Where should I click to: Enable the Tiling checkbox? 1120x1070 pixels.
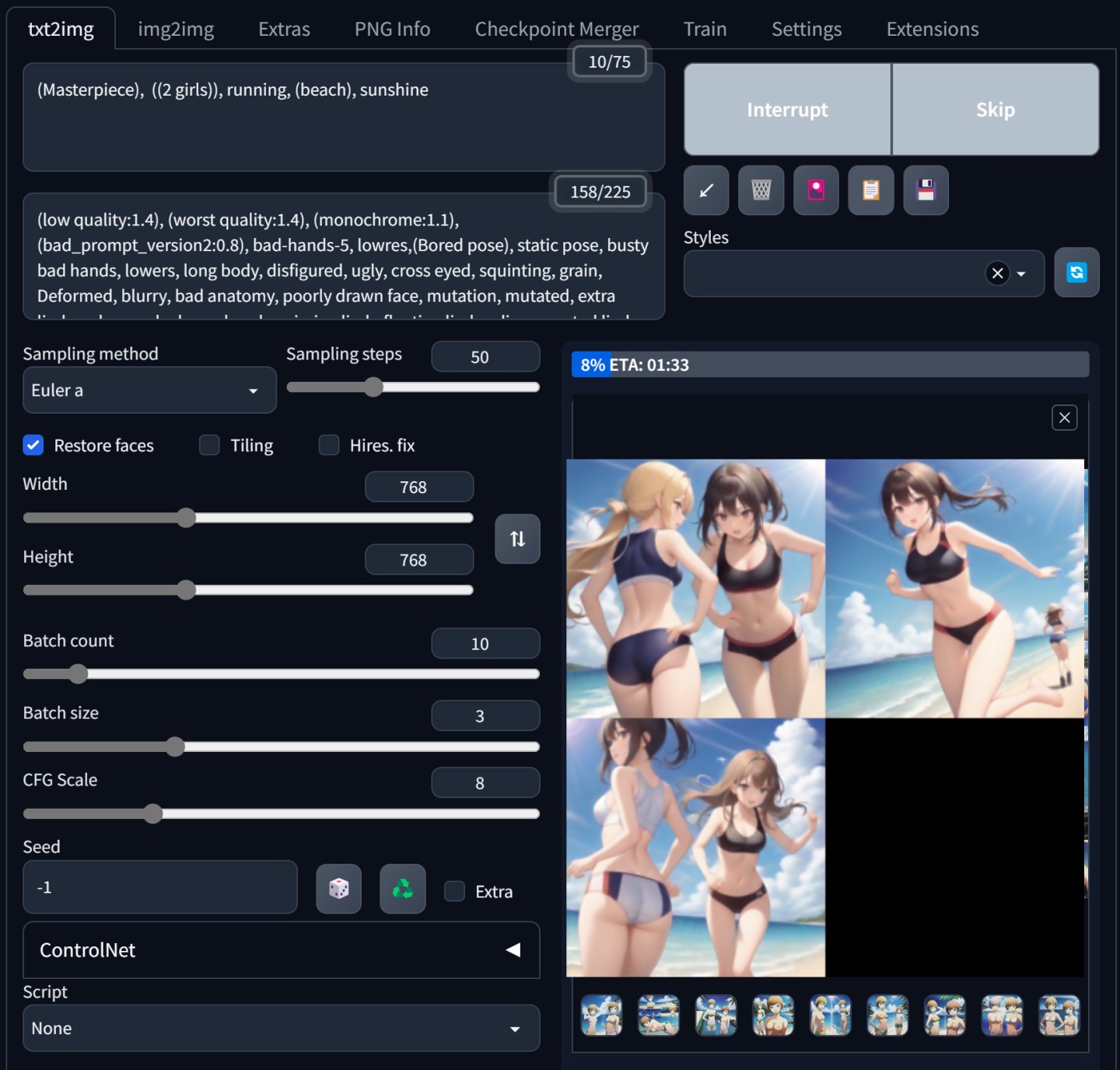209,446
